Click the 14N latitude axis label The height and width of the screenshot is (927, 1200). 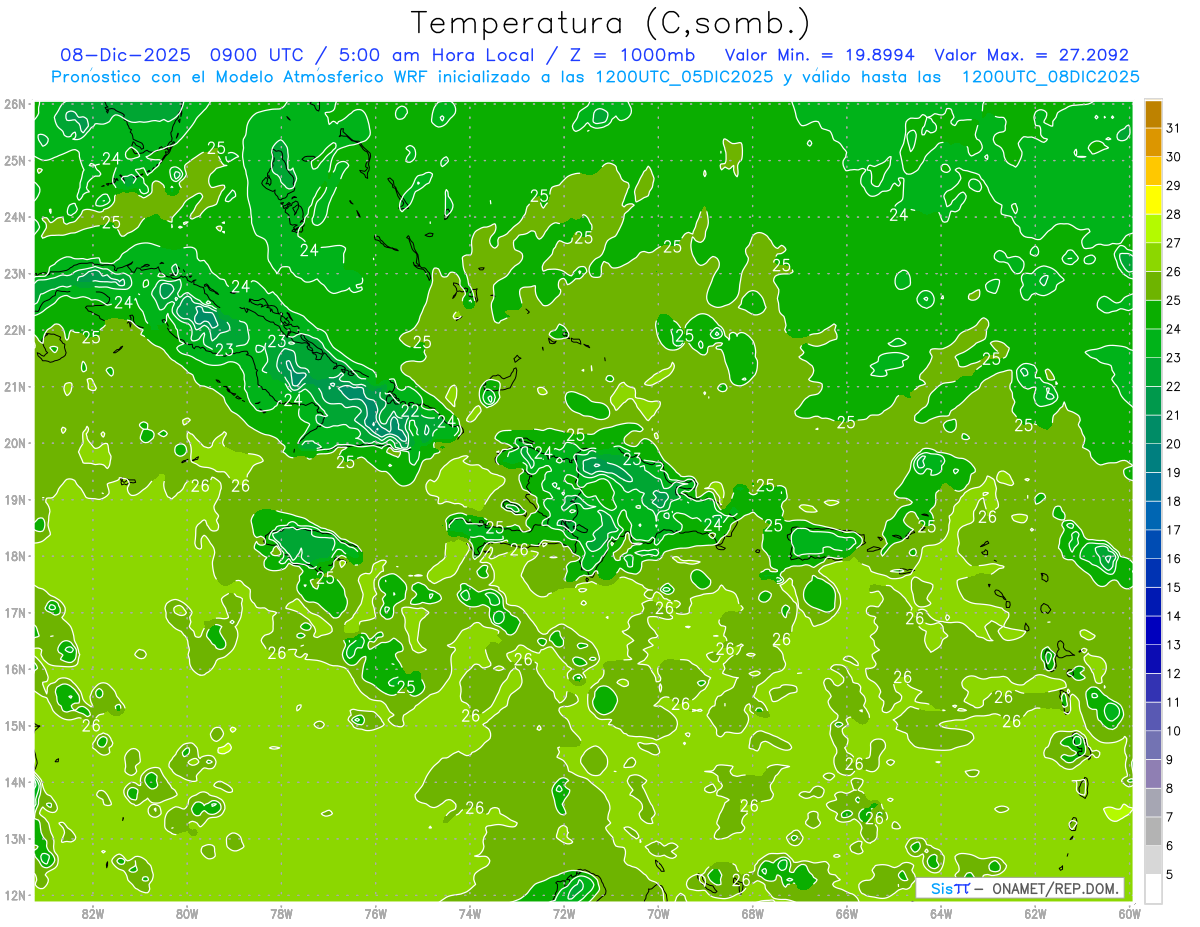click(x=15, y=782)
